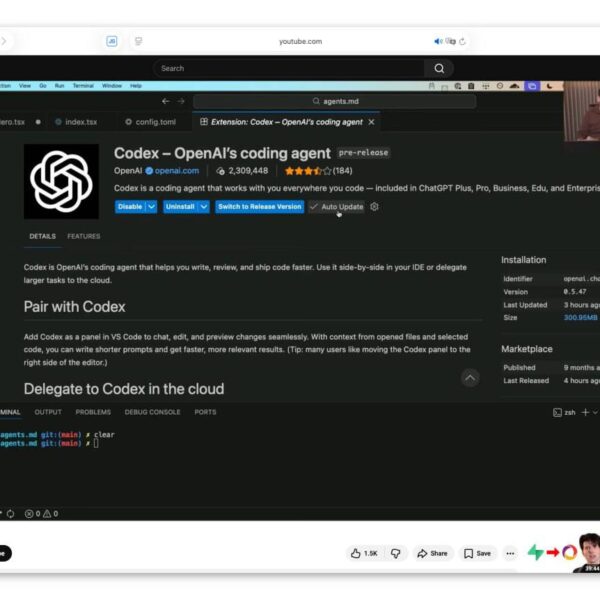Click the translate icon in address bar

point(451,41)
